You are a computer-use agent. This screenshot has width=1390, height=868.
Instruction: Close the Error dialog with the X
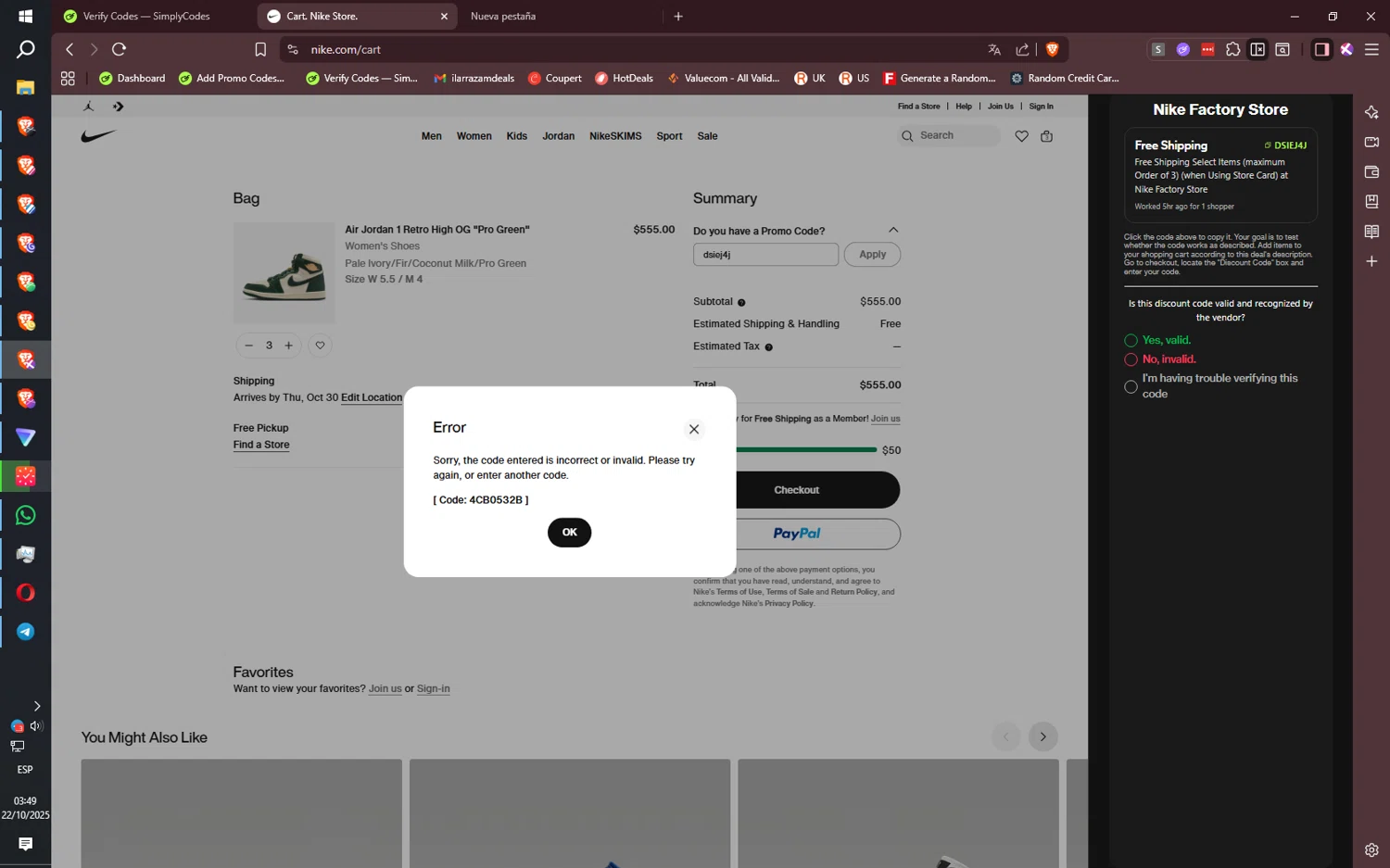pyautogui.click(x=694, y=429)
